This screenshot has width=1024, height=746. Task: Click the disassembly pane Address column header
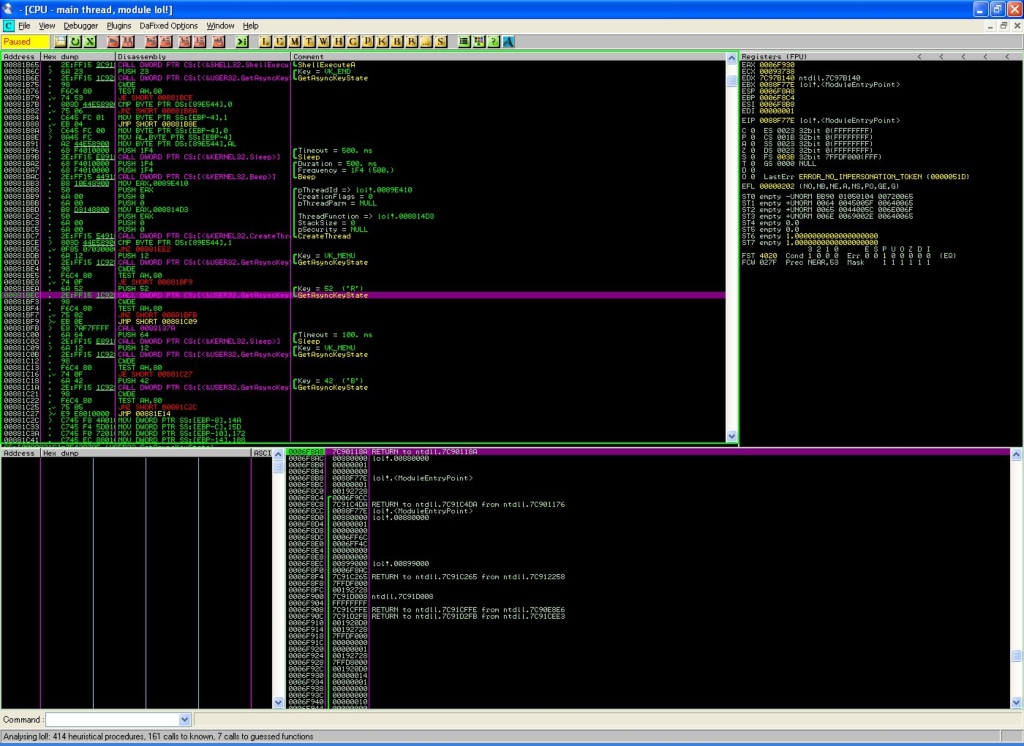21,57
